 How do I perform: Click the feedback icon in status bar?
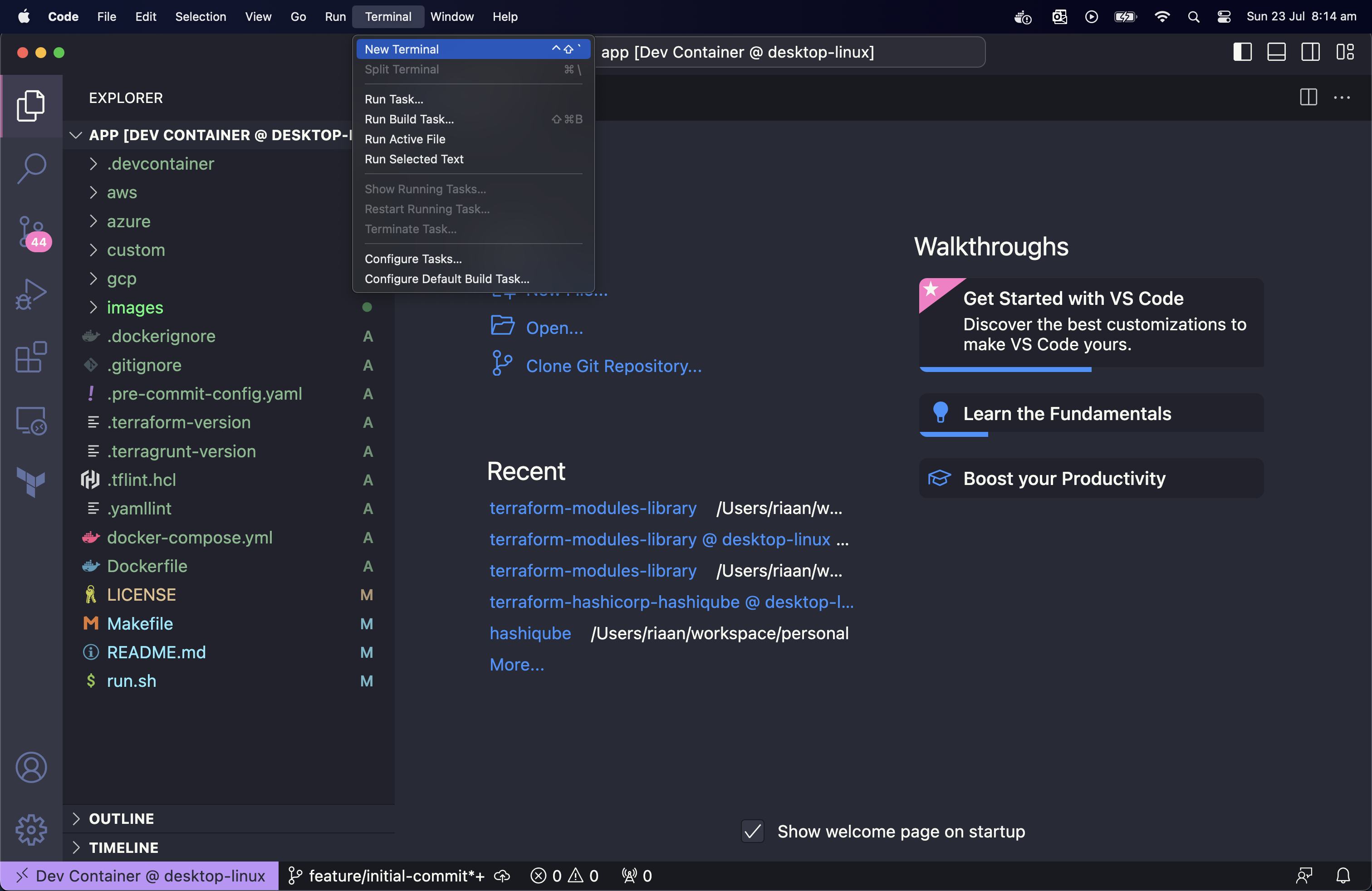coord(1304,876)
